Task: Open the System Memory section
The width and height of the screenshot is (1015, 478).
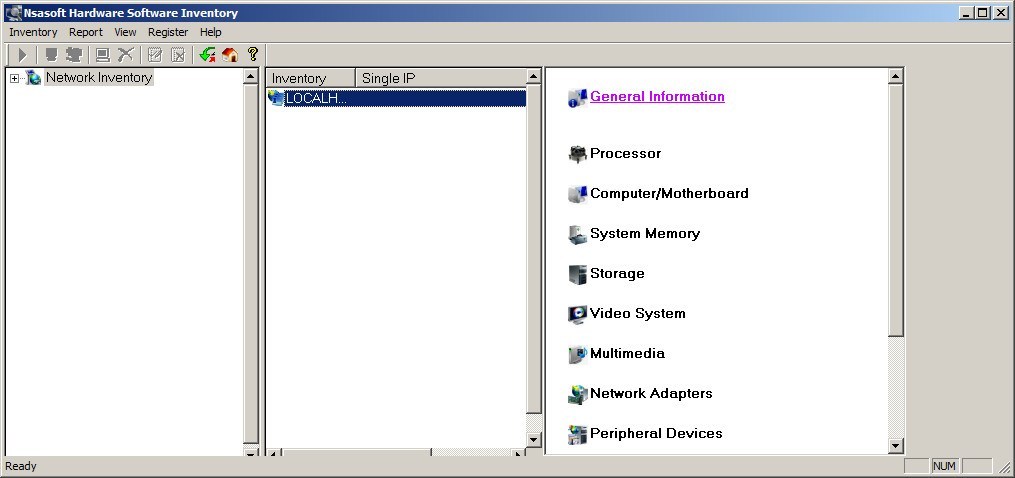Action: (x=645, y=233)
